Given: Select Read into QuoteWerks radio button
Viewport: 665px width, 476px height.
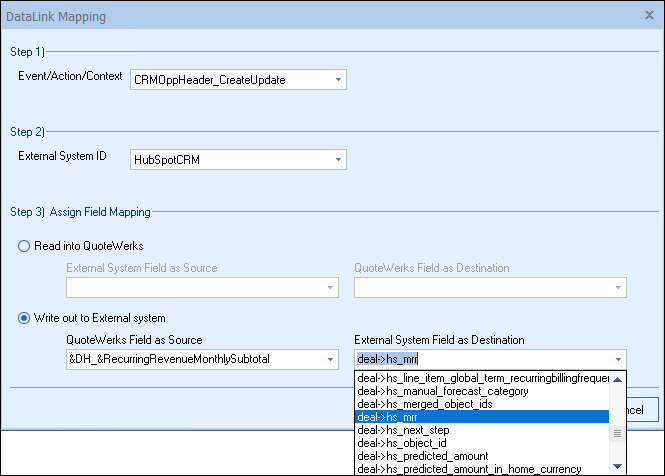Looking at the screenshot, I should point(25,247).
